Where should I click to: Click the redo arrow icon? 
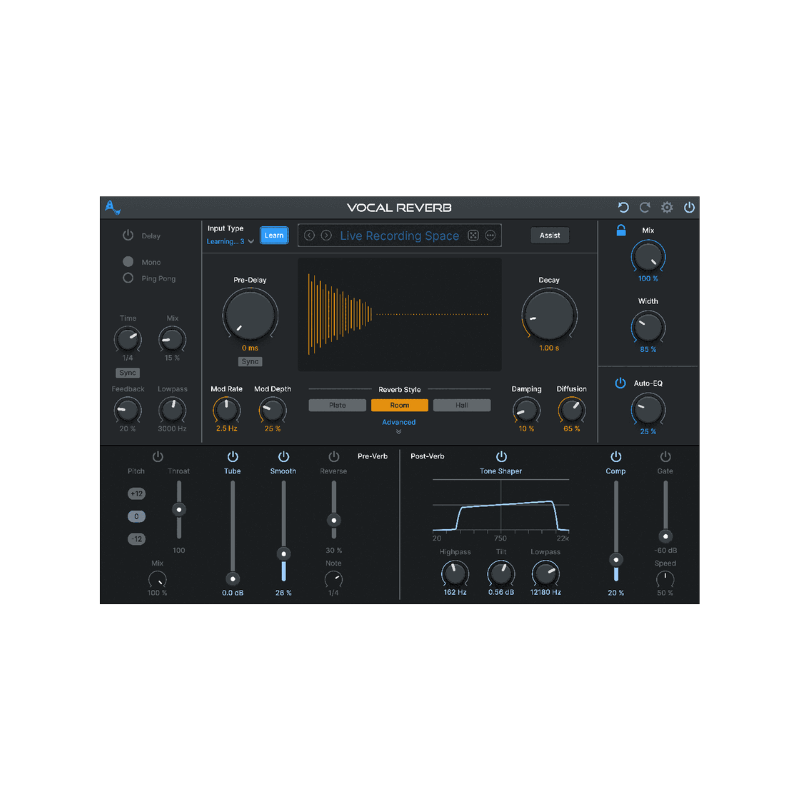tap(645, 208)
